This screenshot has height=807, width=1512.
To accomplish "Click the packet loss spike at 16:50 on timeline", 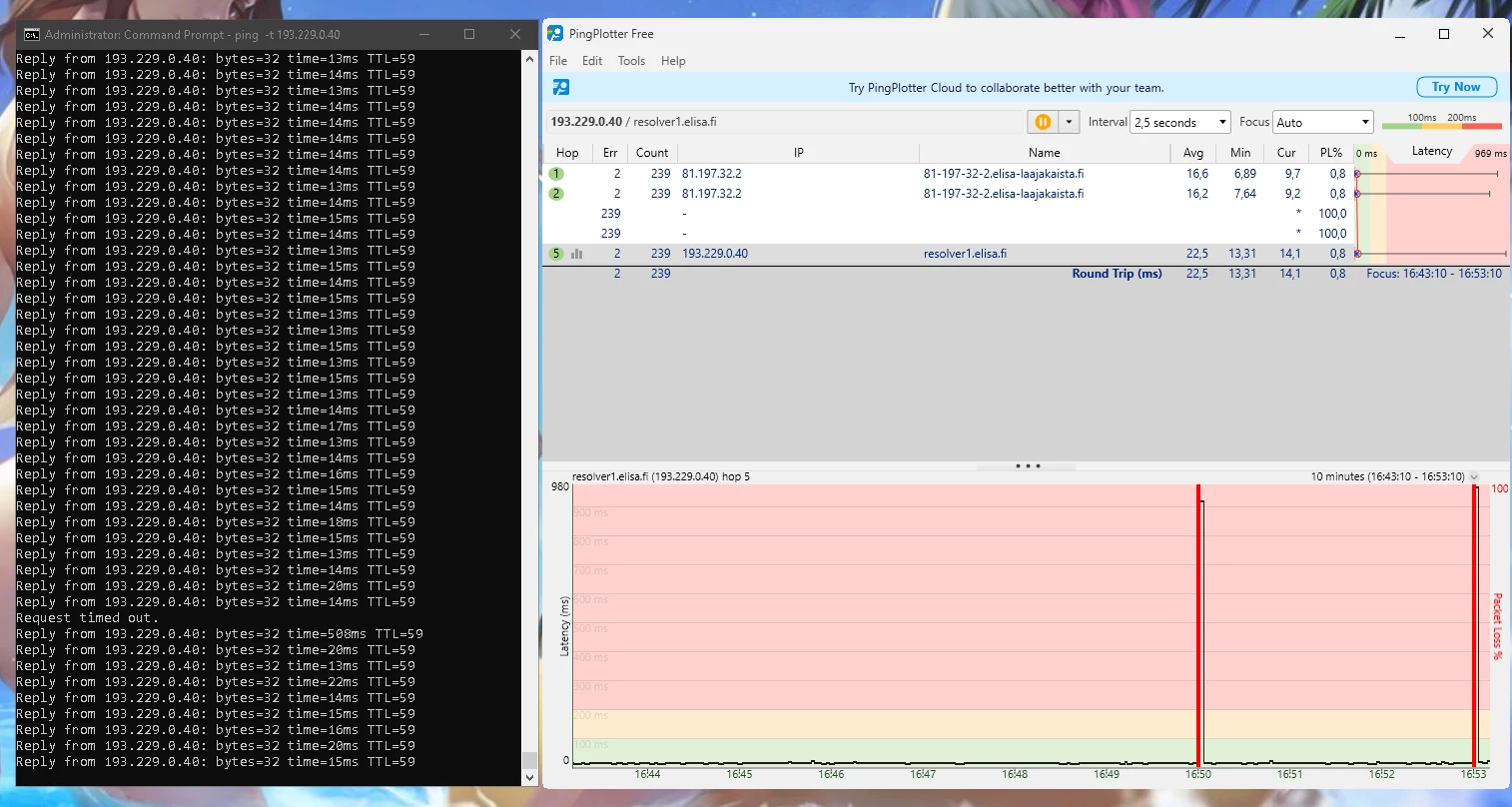I will (x=1198, y=625).
